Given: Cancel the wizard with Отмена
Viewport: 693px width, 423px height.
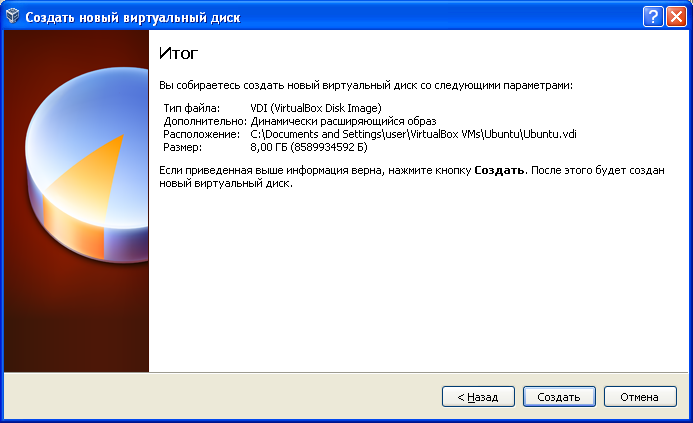Looking at the screenshot, I should click(640, 396).
